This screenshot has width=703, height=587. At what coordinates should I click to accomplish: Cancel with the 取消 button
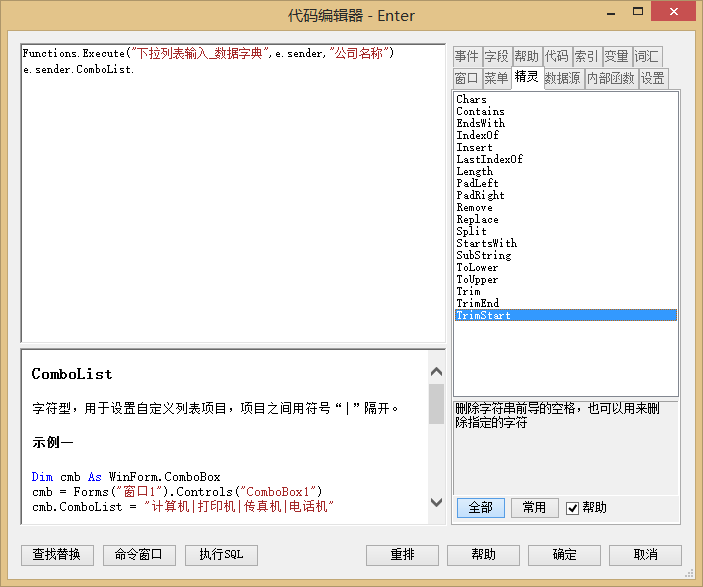pyautogui.click(x=646, y=555)
